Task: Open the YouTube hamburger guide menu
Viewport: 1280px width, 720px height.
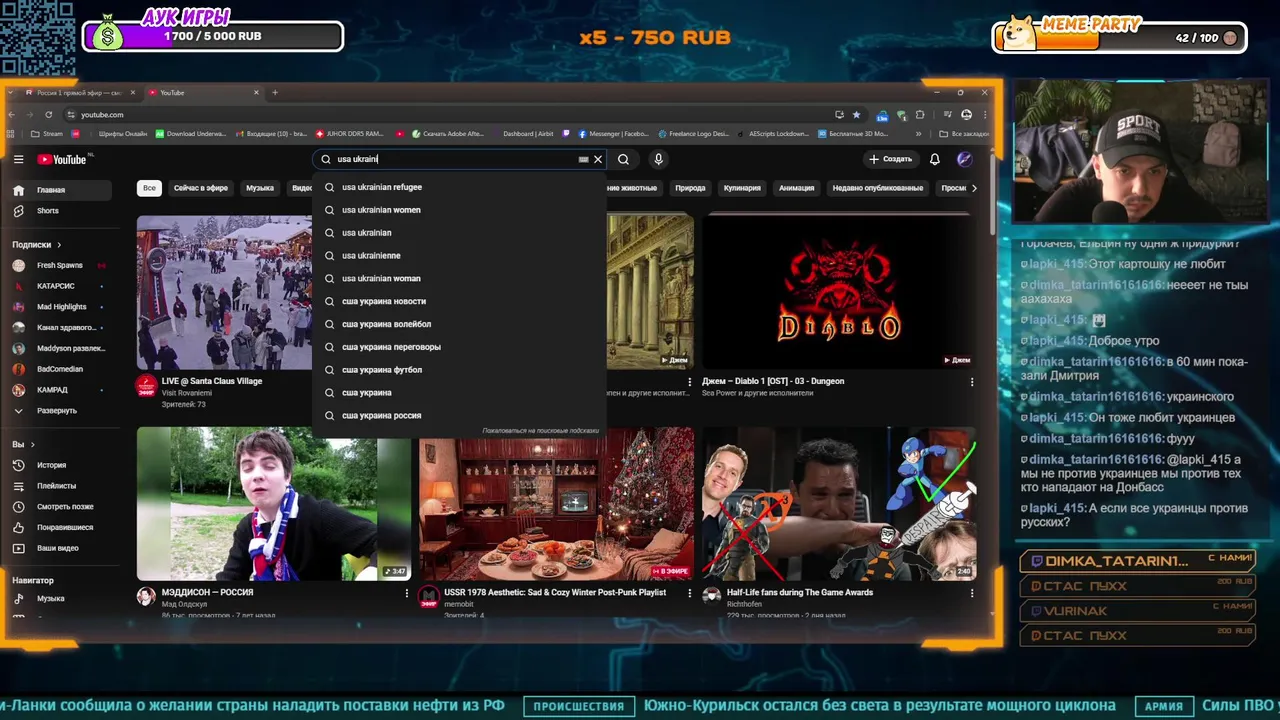Action: tap(18, 159)
